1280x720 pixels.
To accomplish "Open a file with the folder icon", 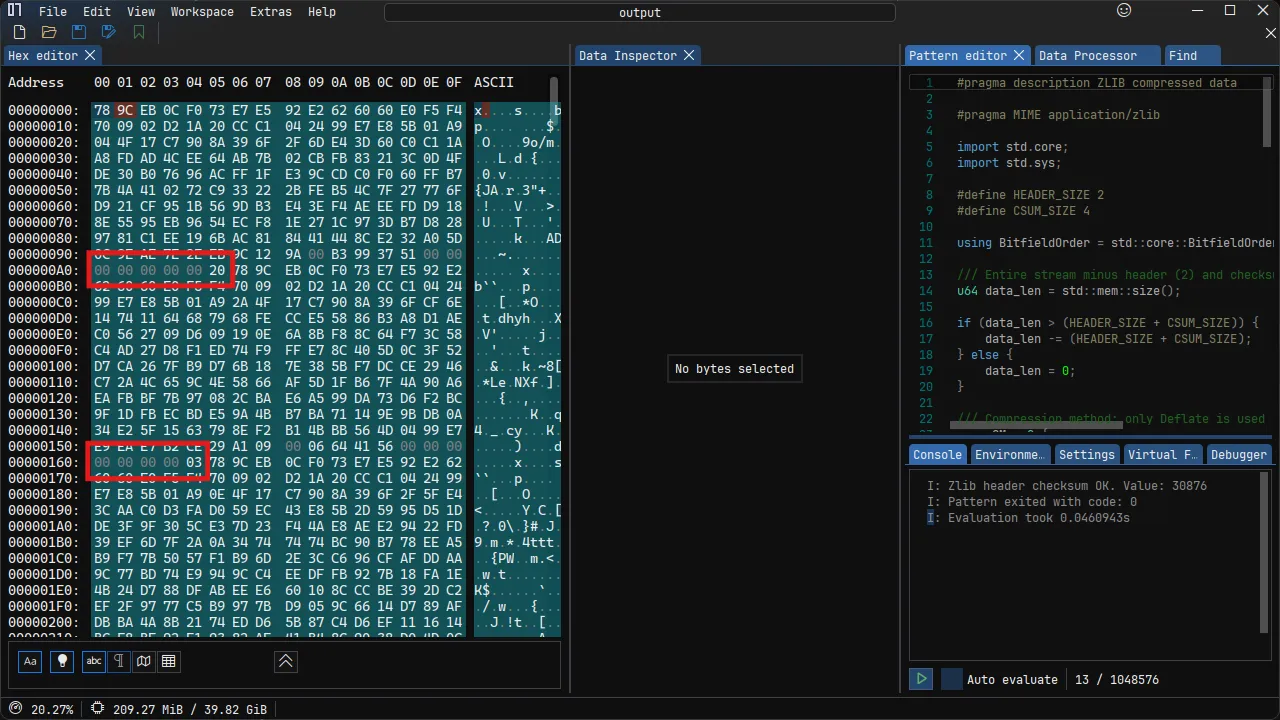I will click(x=49, y=33).
